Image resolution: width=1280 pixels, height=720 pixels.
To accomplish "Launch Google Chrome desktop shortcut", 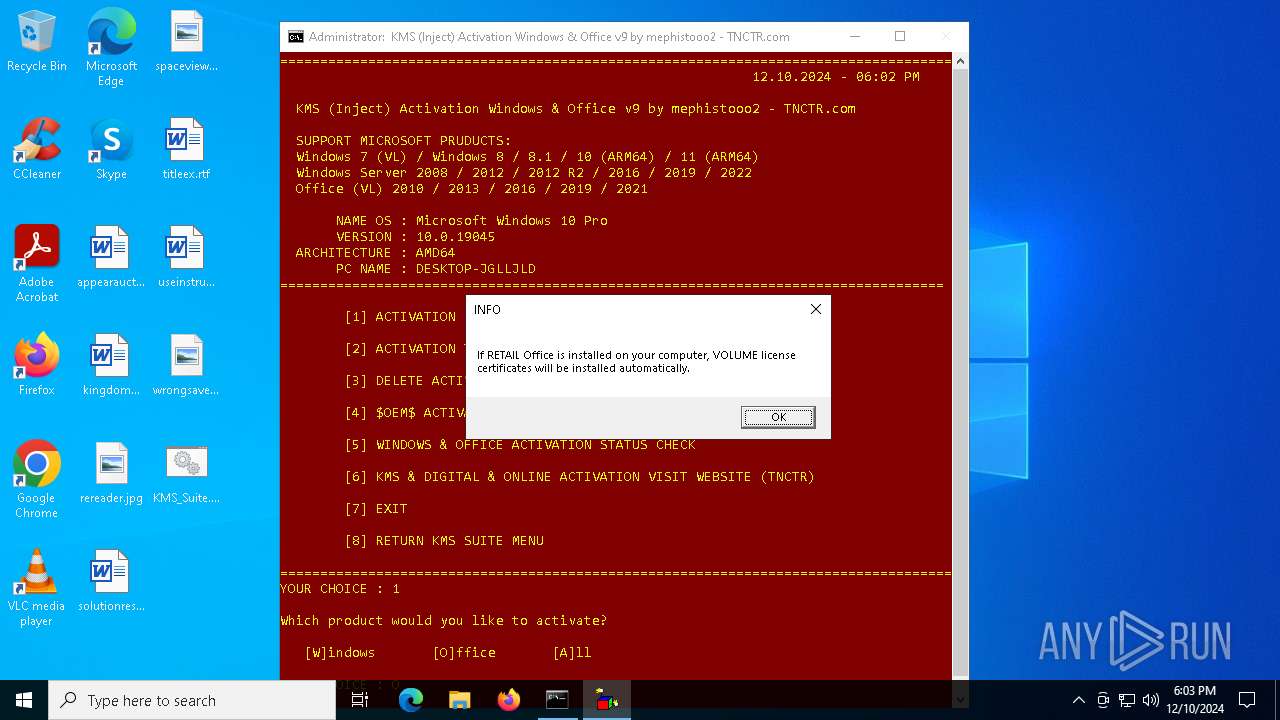I will [37, 480].
